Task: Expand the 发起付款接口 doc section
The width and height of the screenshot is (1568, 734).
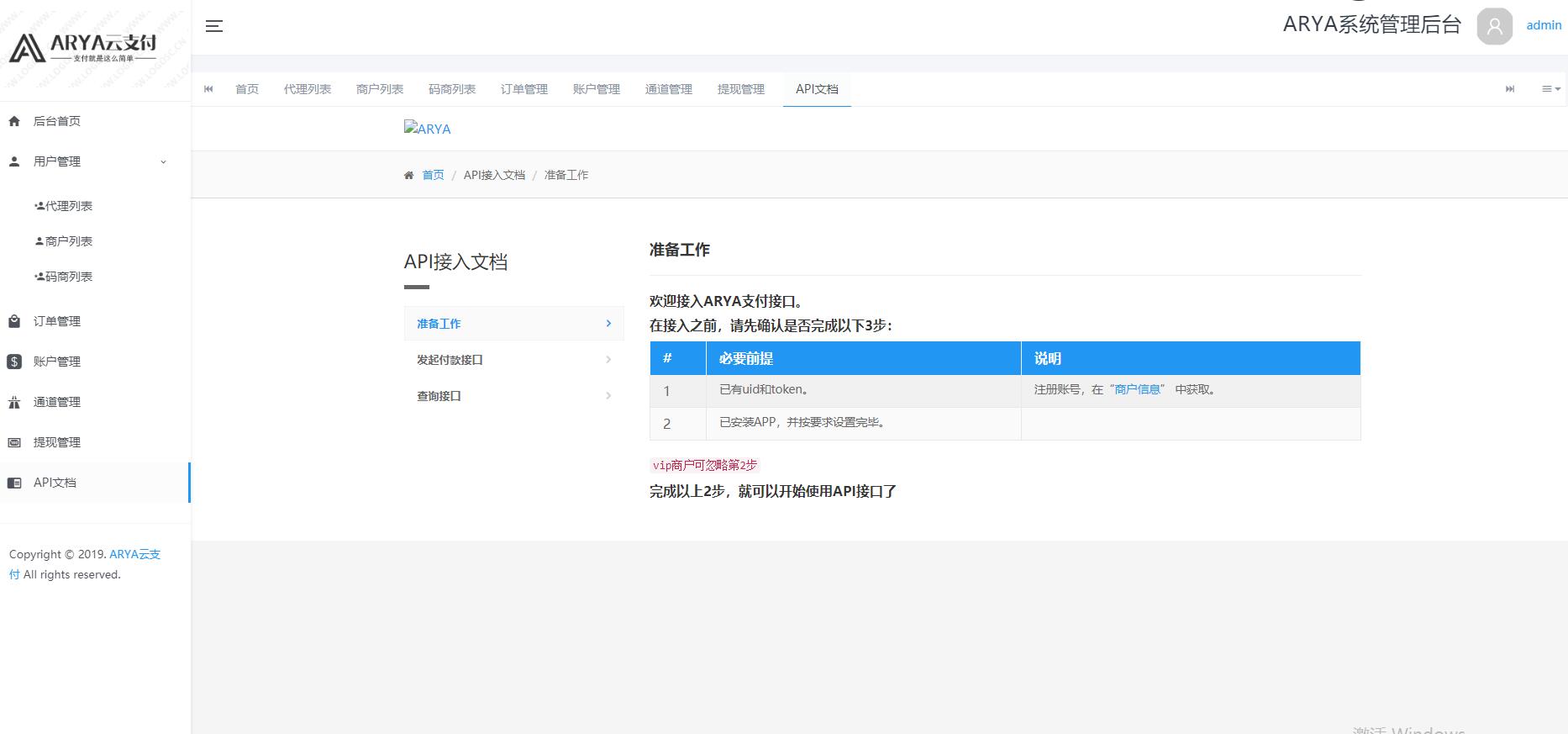Action: pyautogui.click(x=513, y=360)
